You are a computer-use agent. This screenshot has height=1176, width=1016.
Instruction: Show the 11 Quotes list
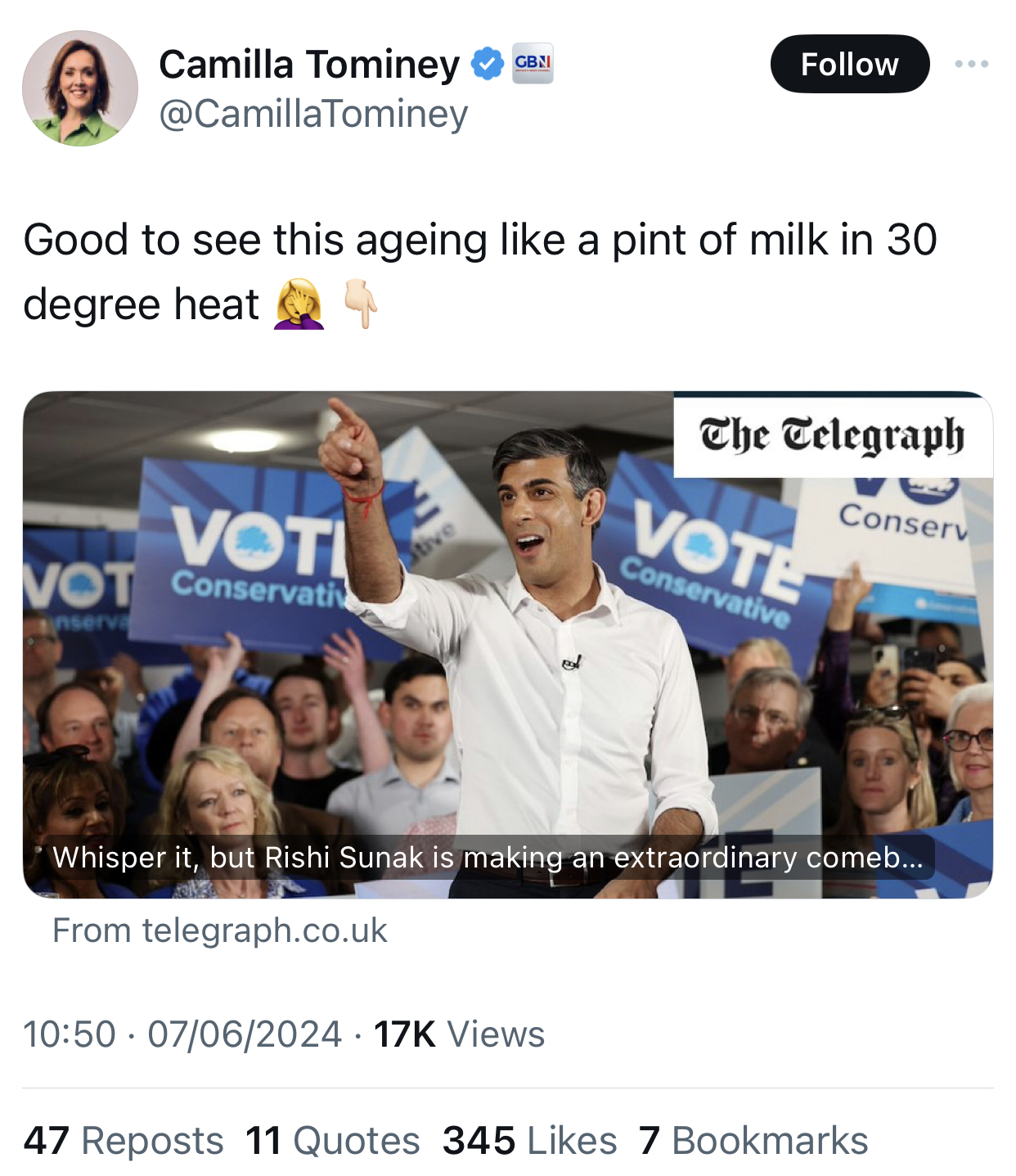point(332,1140)
